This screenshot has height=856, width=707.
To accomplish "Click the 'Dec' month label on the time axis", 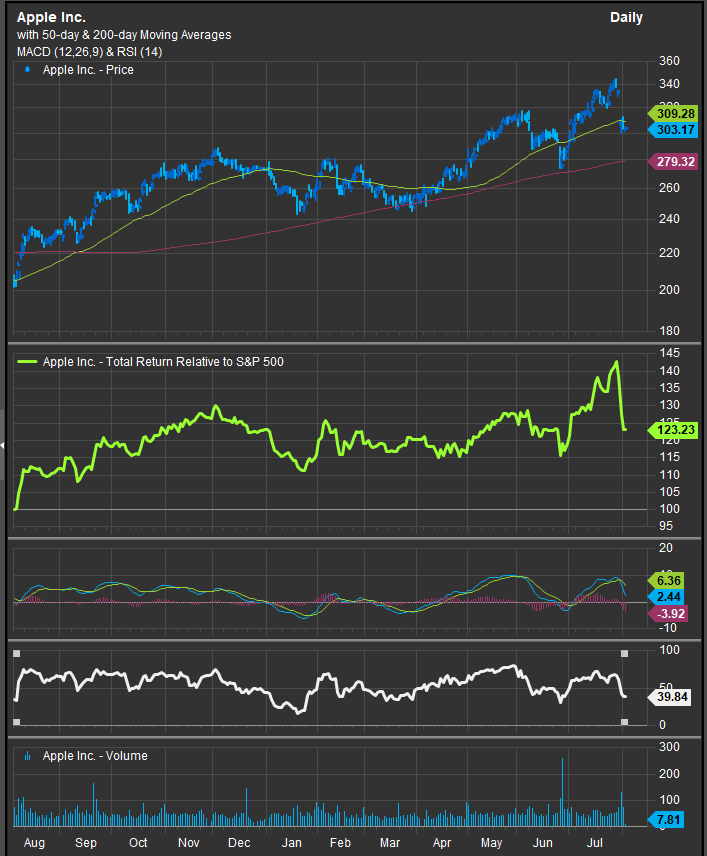I will (x=239, y=843).
